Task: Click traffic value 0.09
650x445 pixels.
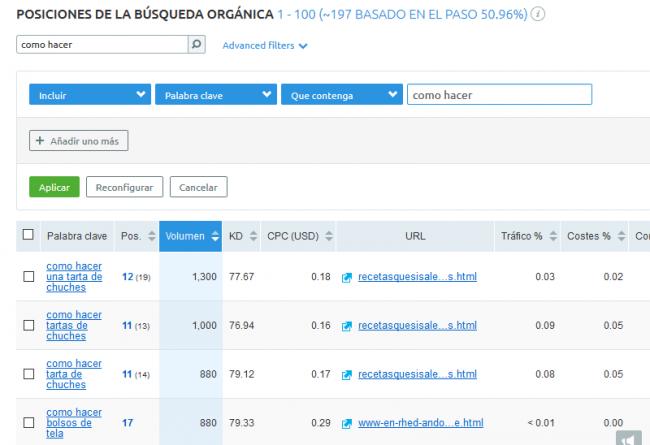Action: coord(545,326)
